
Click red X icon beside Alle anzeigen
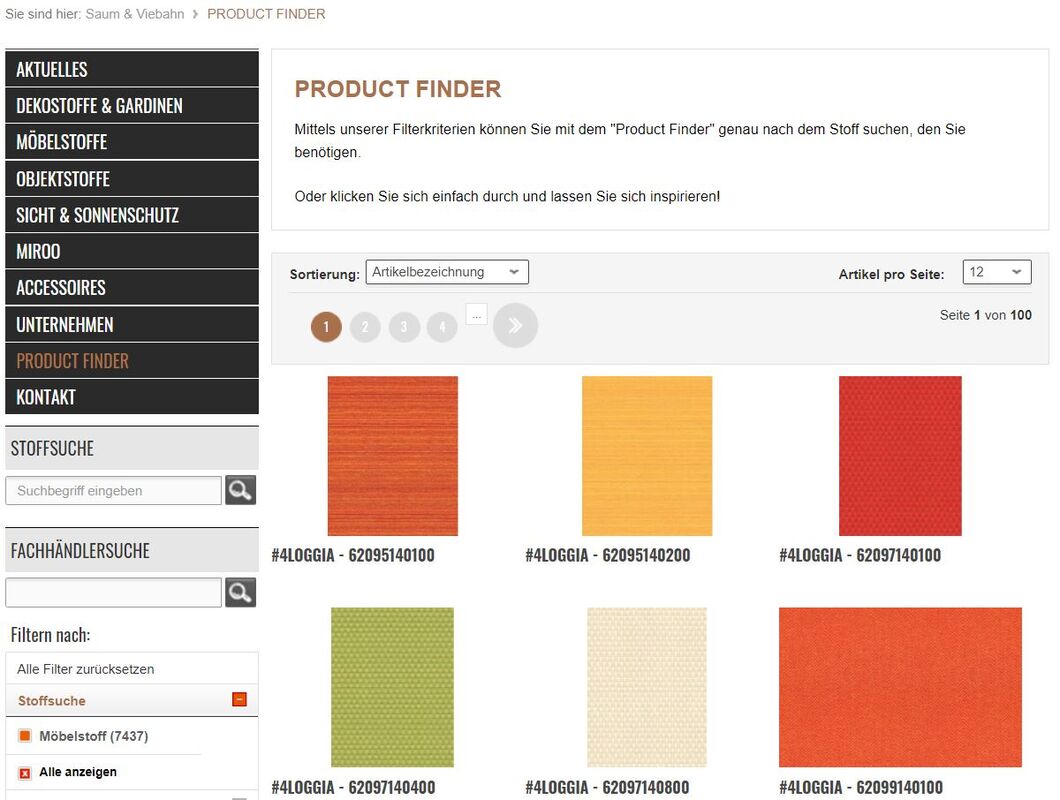pos(25,773)
